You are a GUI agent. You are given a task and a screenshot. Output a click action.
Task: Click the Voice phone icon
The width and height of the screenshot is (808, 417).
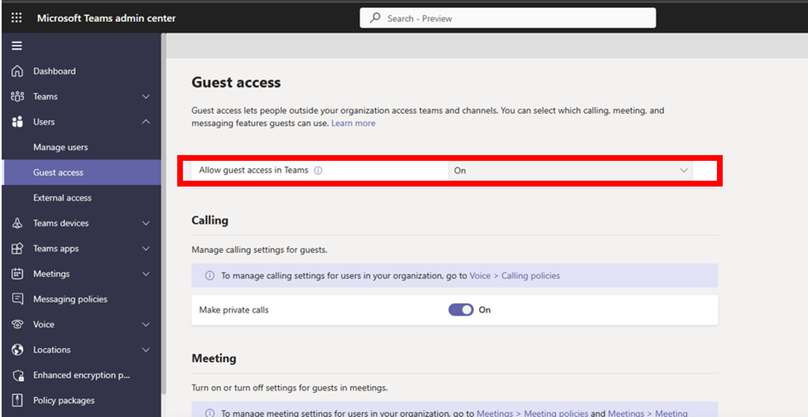click(17, 324)
